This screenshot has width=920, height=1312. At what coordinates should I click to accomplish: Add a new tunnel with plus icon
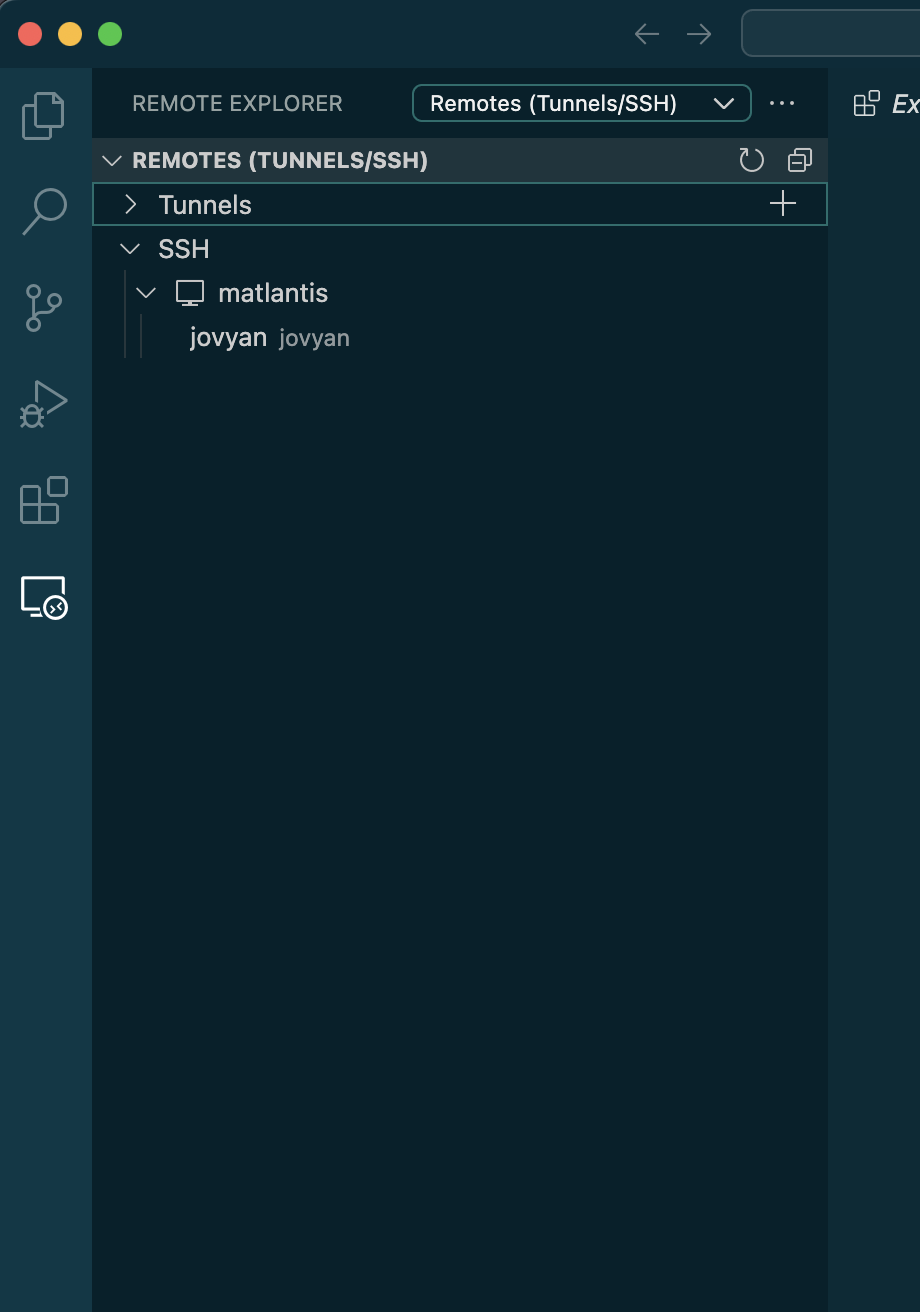783,204
